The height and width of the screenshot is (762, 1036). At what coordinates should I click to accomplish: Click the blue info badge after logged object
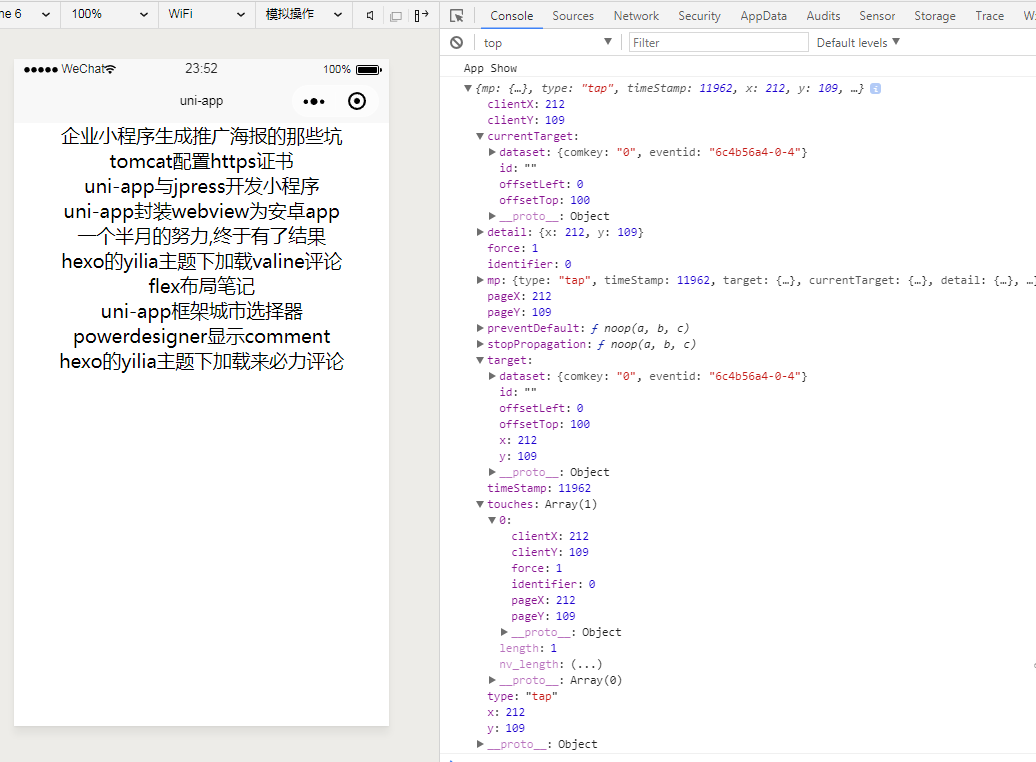(875, 89)
